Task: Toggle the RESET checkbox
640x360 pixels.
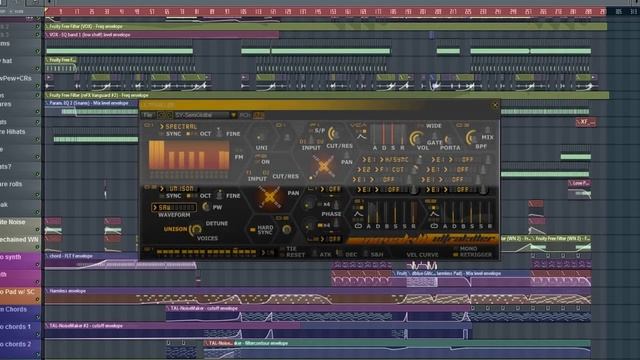Action: pyautogui.click(x=292, y=255)
